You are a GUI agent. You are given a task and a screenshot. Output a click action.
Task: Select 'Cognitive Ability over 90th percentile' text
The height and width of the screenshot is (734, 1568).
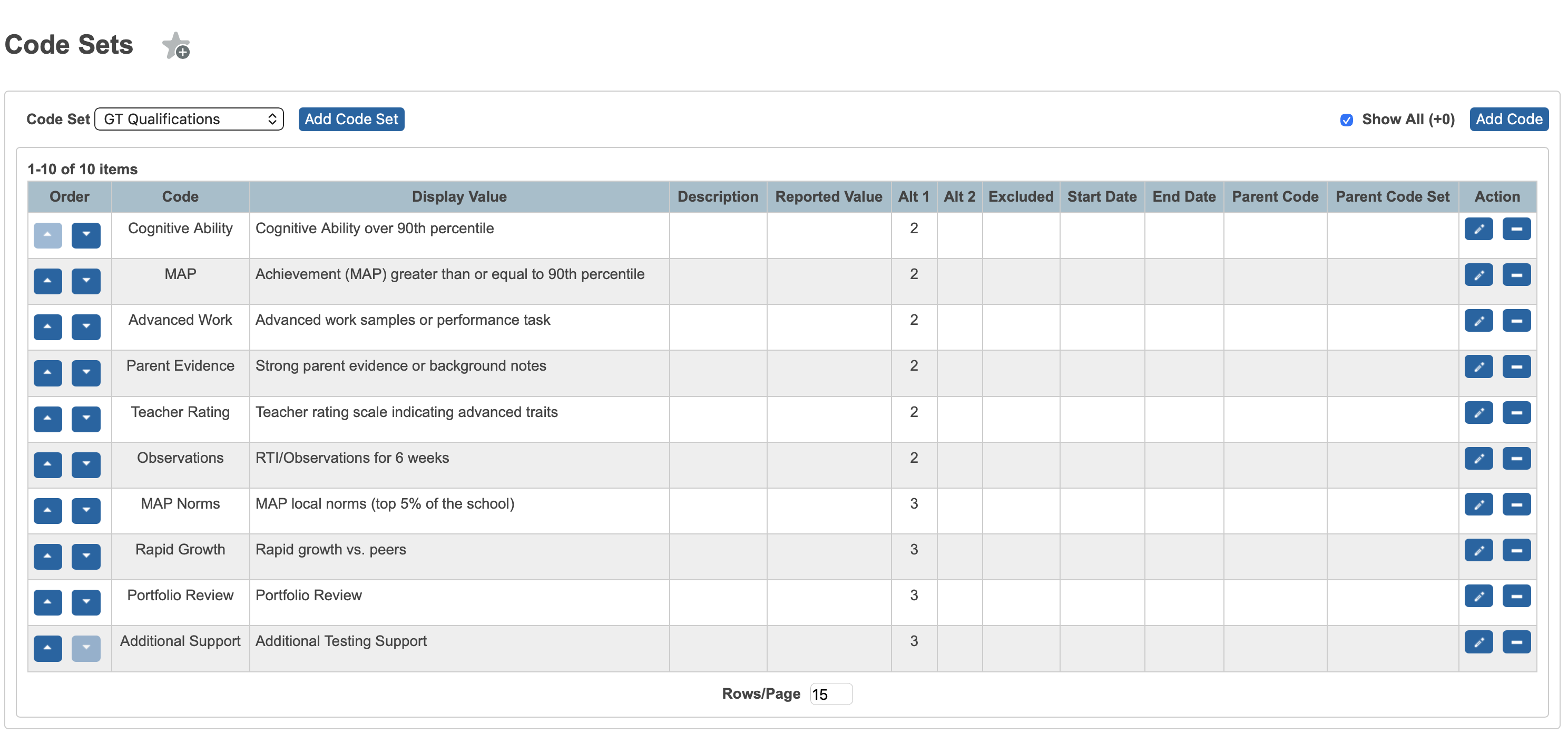374,228
